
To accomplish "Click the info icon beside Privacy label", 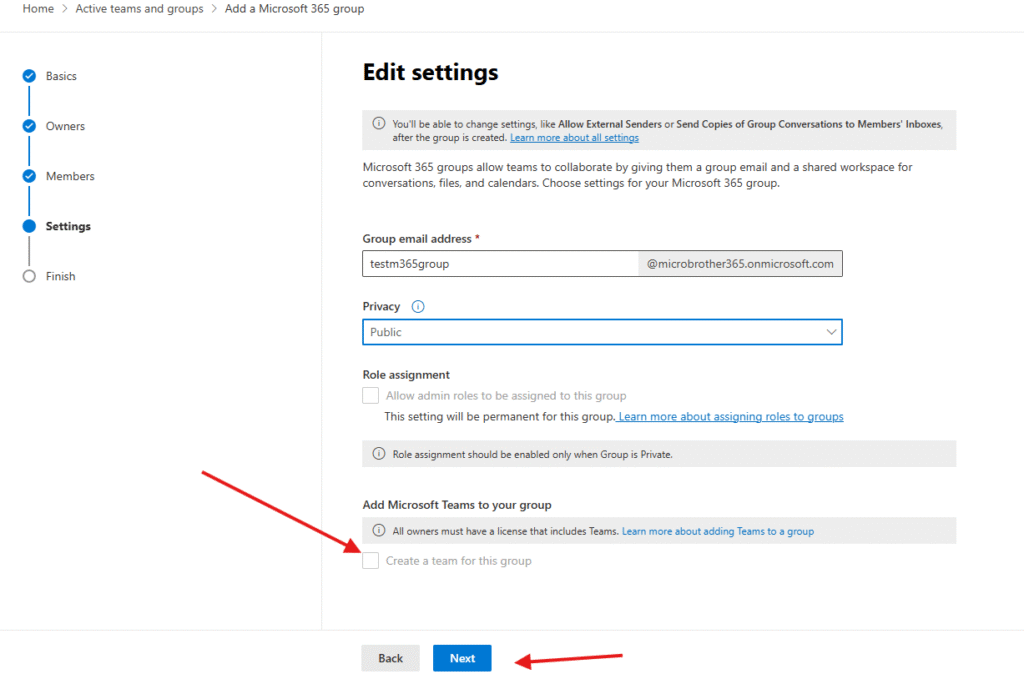I will pyautogui.click(x=418, y=307).
